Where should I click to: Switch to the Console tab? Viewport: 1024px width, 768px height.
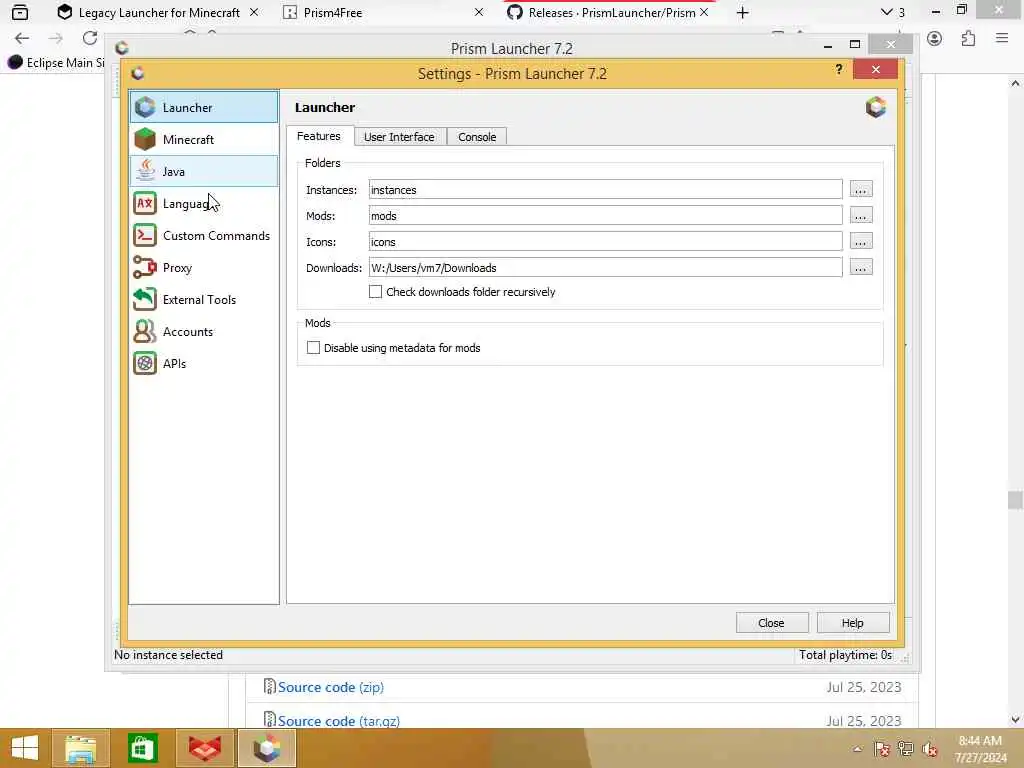[477, 137]
